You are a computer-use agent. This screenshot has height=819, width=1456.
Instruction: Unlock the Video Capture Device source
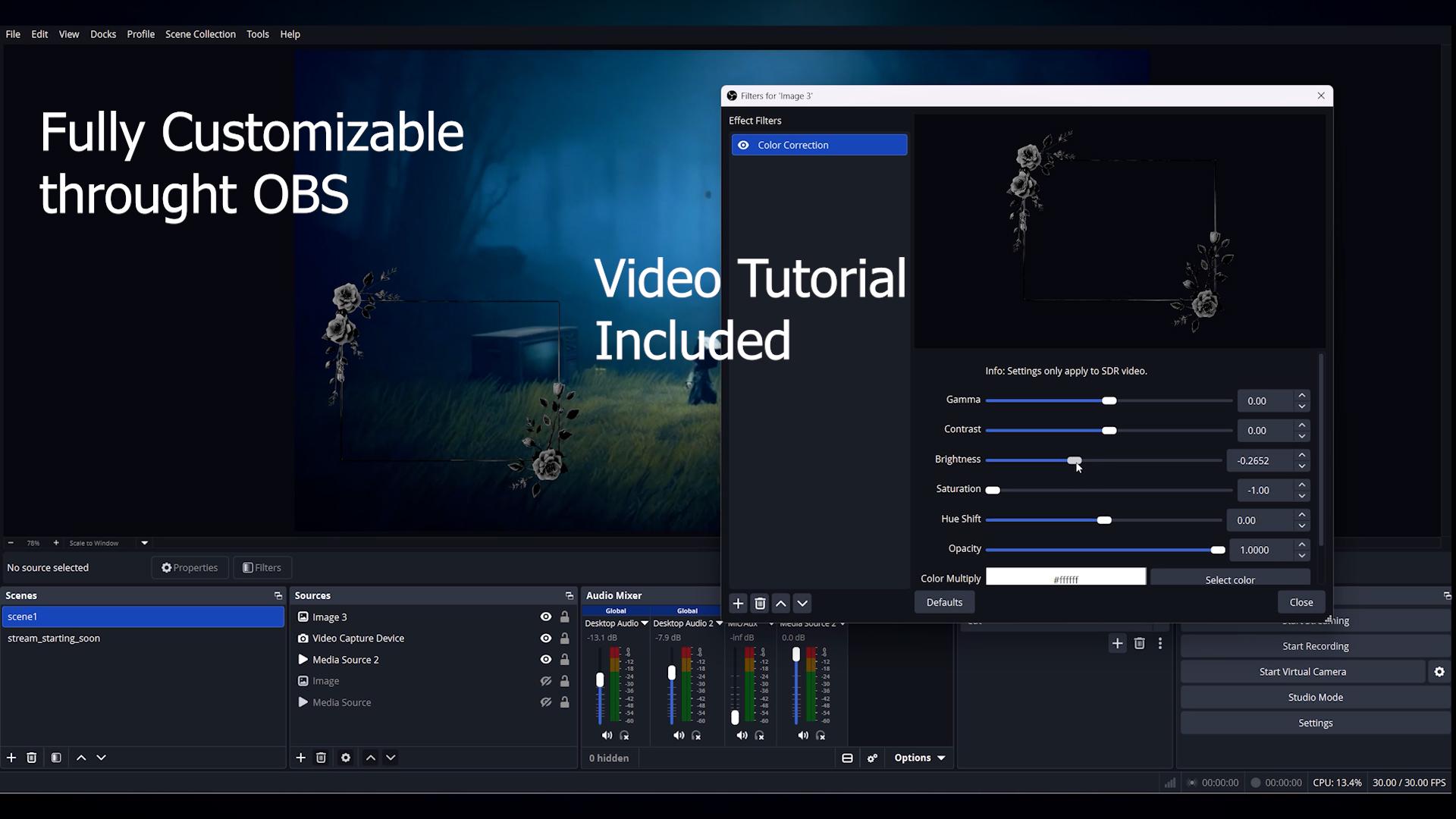[565, 639]
